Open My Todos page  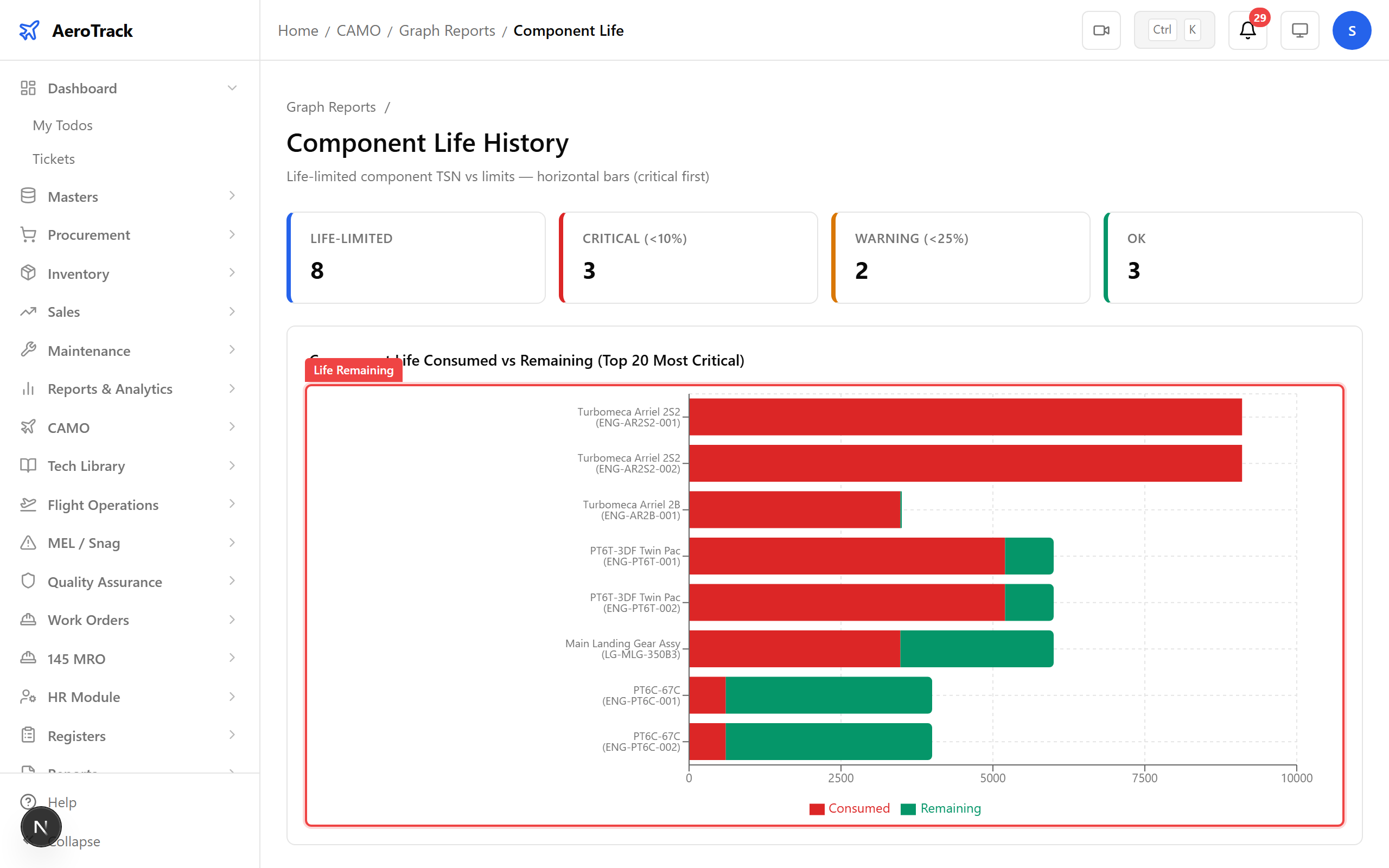coord(62,125)
